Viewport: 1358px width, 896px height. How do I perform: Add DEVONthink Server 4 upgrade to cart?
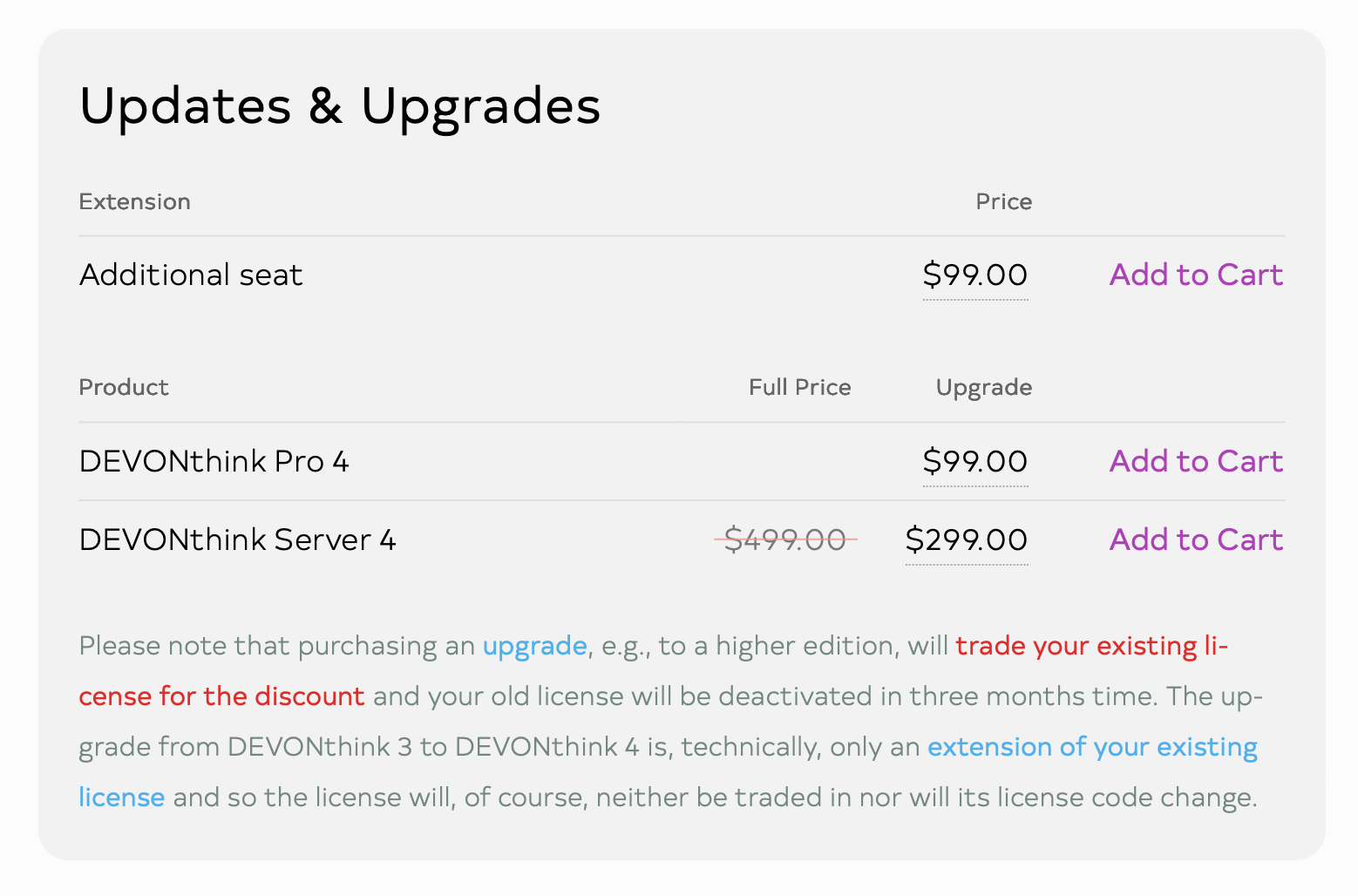click(x=1196, y=540)
